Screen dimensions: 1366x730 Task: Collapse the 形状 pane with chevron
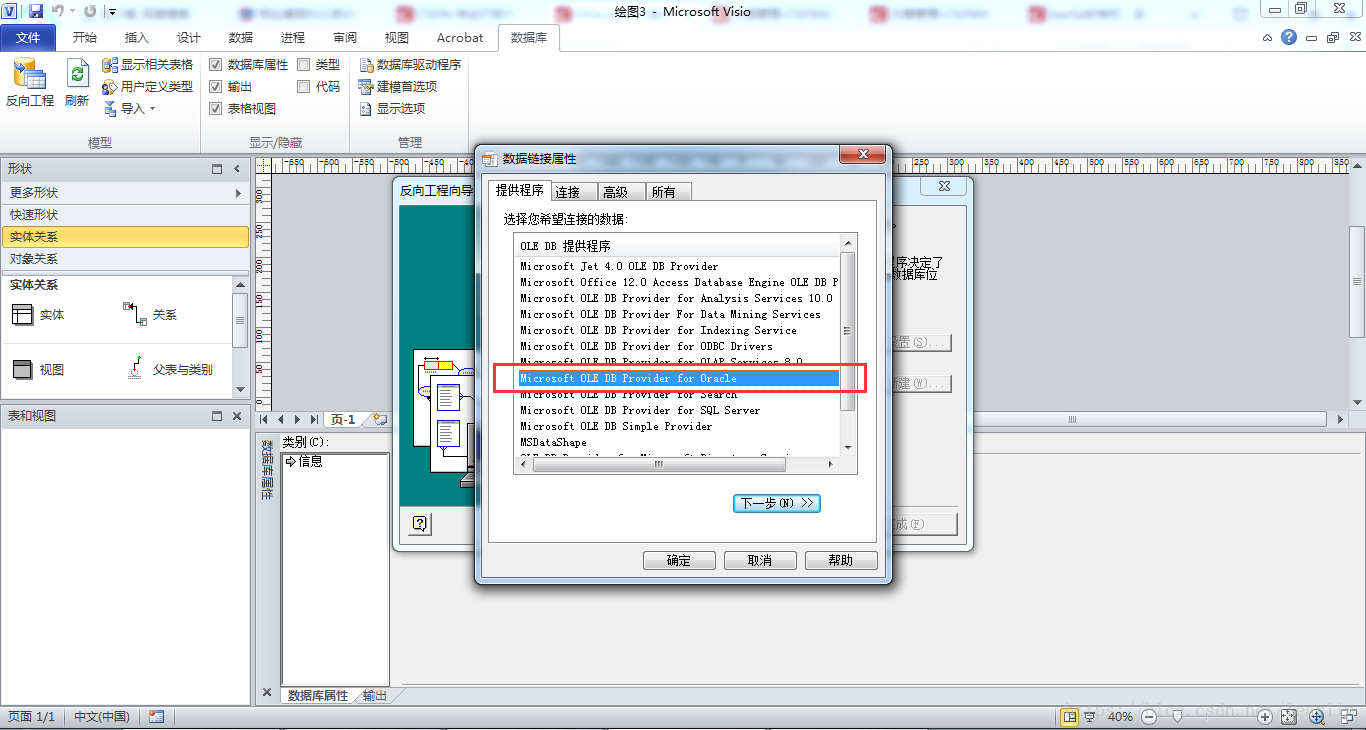click(x=237, y=169)
